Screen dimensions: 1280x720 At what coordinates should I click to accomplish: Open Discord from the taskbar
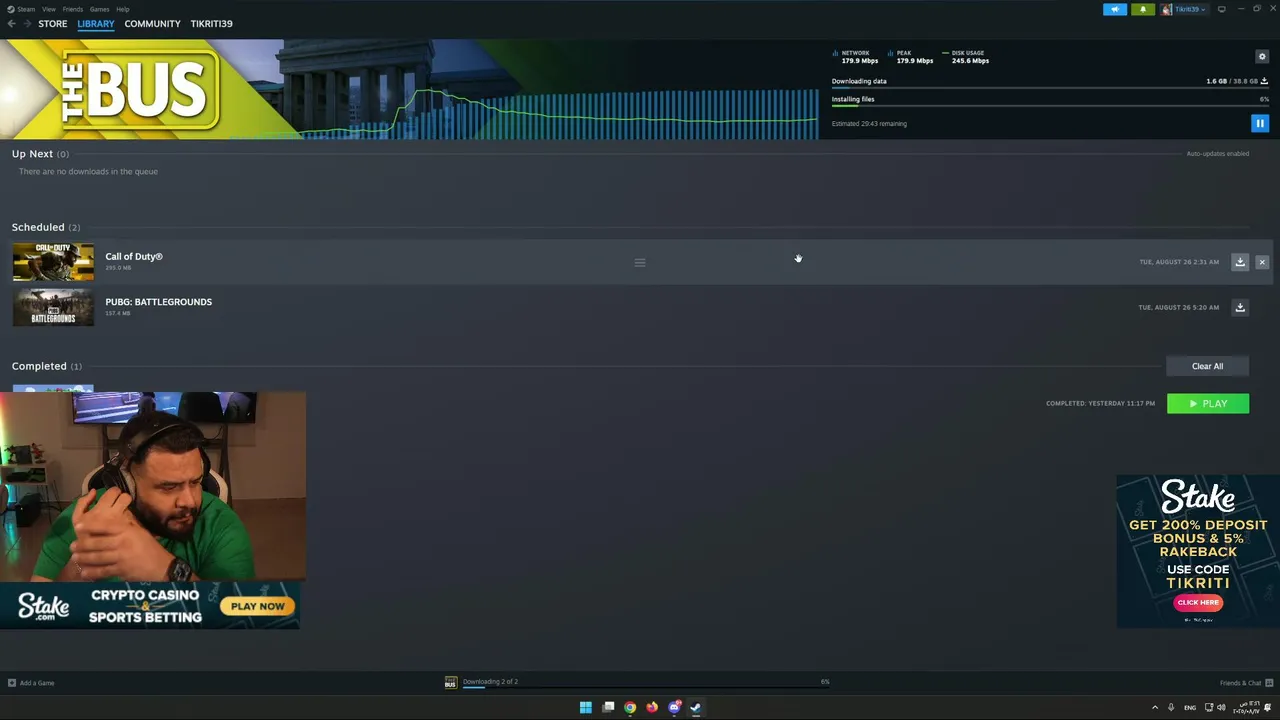point(674,708)
